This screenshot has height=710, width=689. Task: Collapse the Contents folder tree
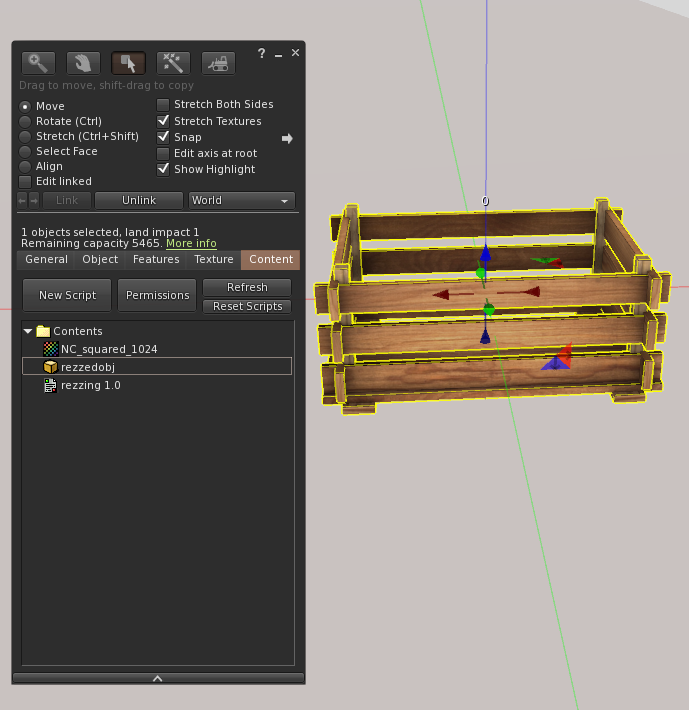(x=28, y=331)
